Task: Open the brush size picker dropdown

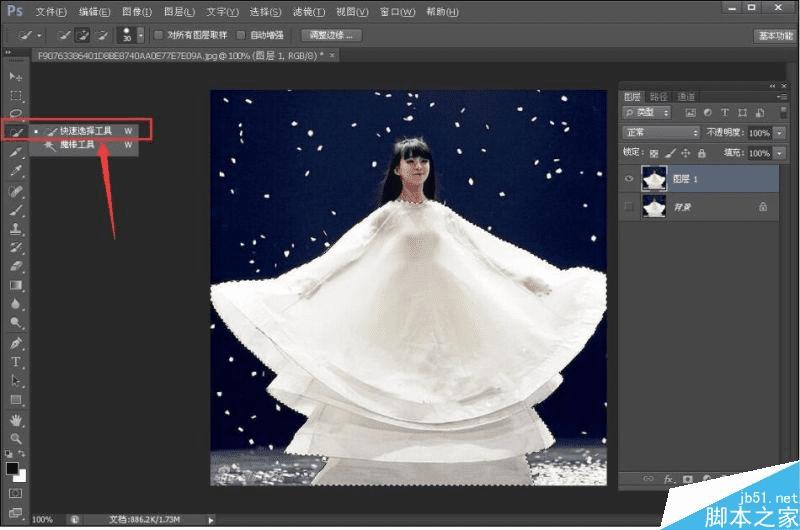Action: pos(140,35)
